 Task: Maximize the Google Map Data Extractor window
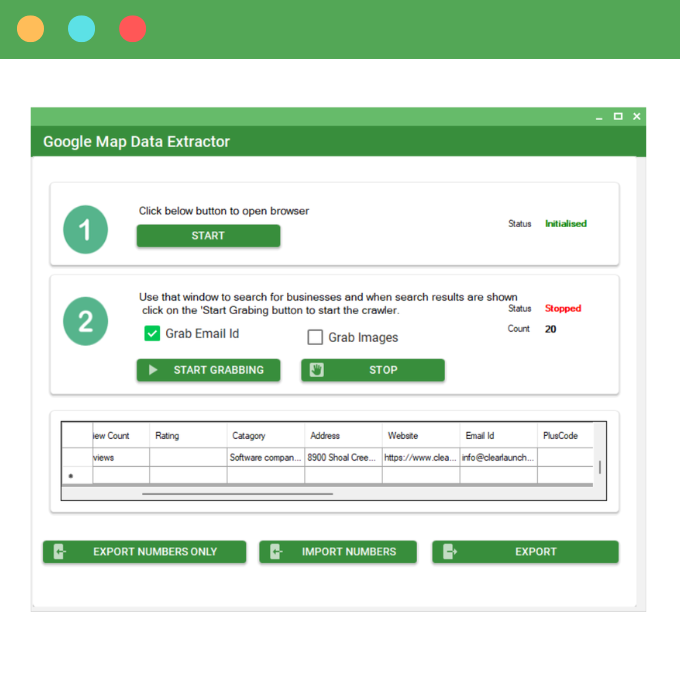pos(618,117)
